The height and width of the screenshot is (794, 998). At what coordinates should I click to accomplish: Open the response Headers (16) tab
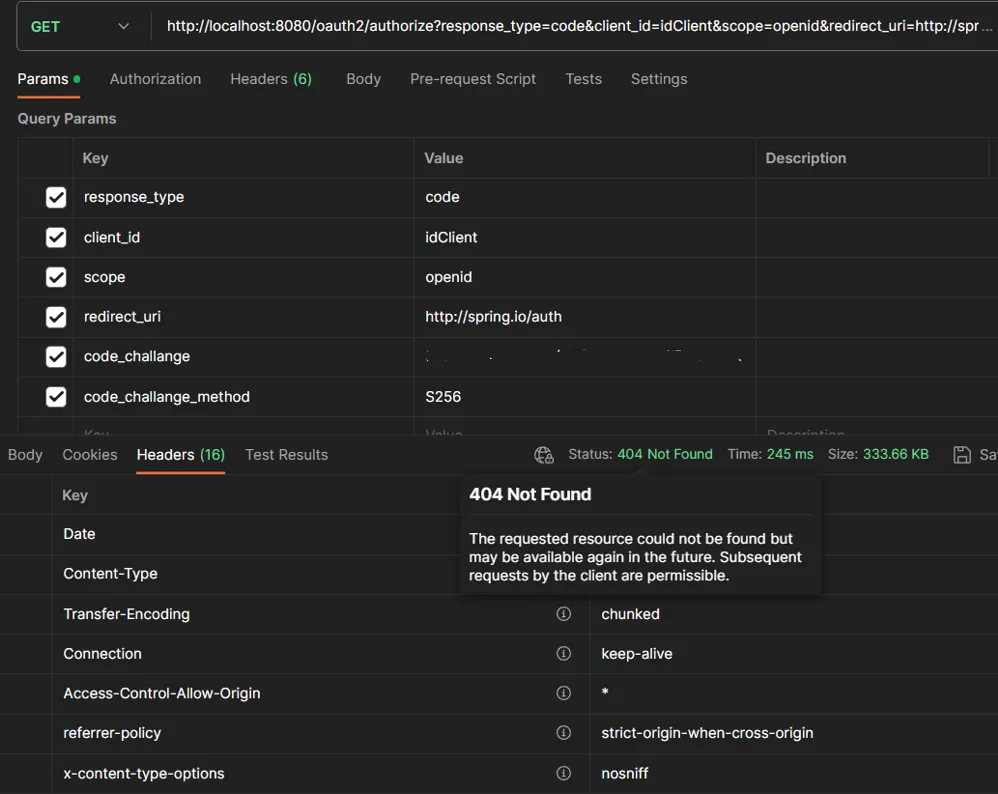pos(181,455)
